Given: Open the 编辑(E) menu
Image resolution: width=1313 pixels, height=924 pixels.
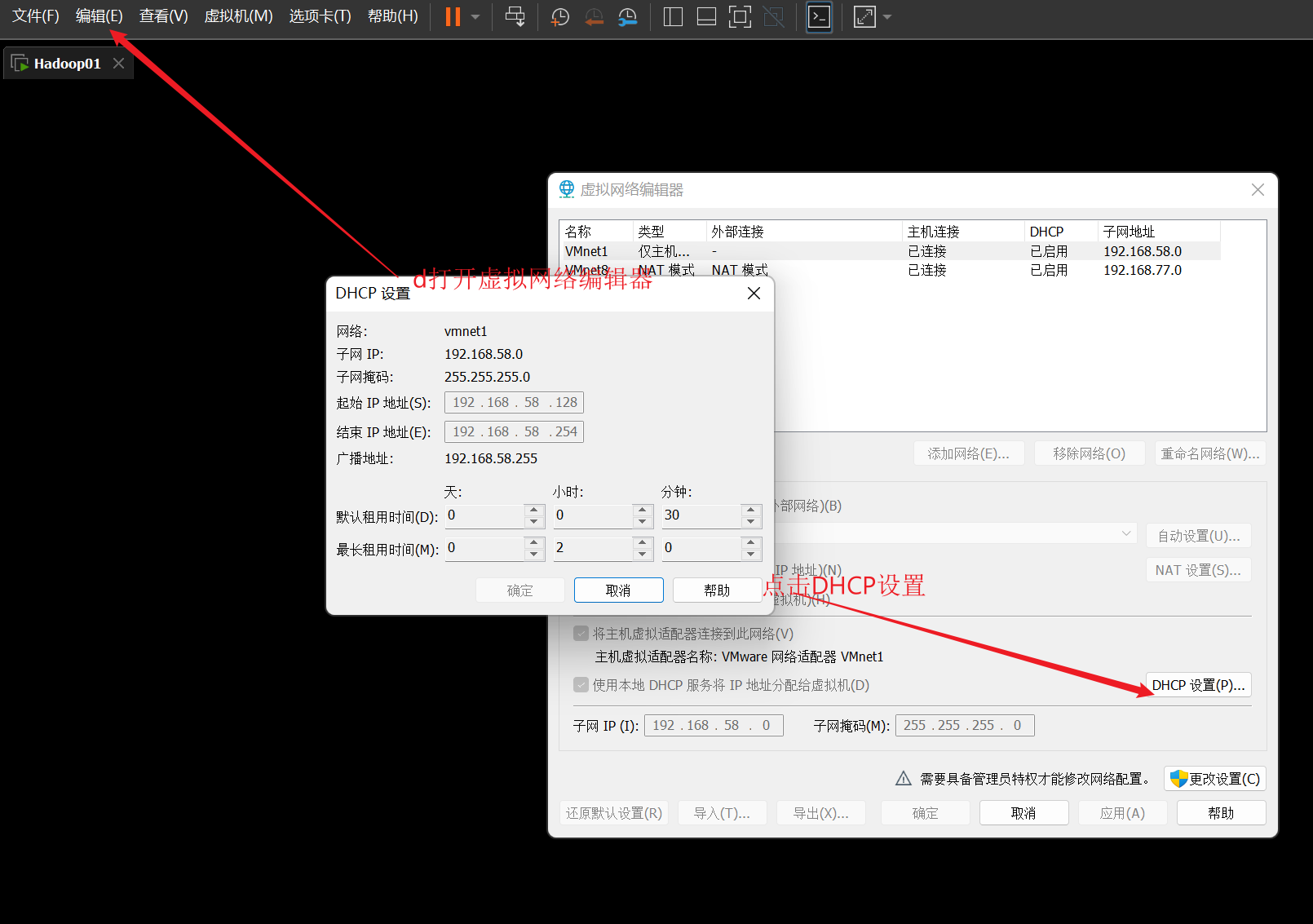Looking at the screenshot, I should coord(99,16).
